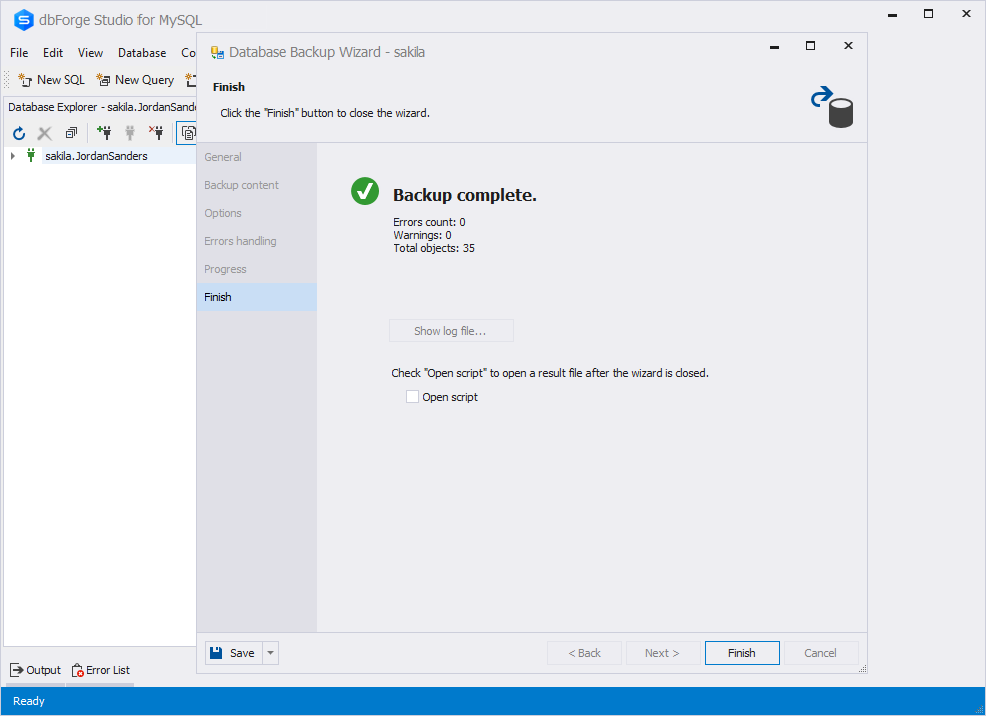Click the delete X icon in Database Explorer
The height and width of the screenshot is (716, 986).
pos(44,133)
